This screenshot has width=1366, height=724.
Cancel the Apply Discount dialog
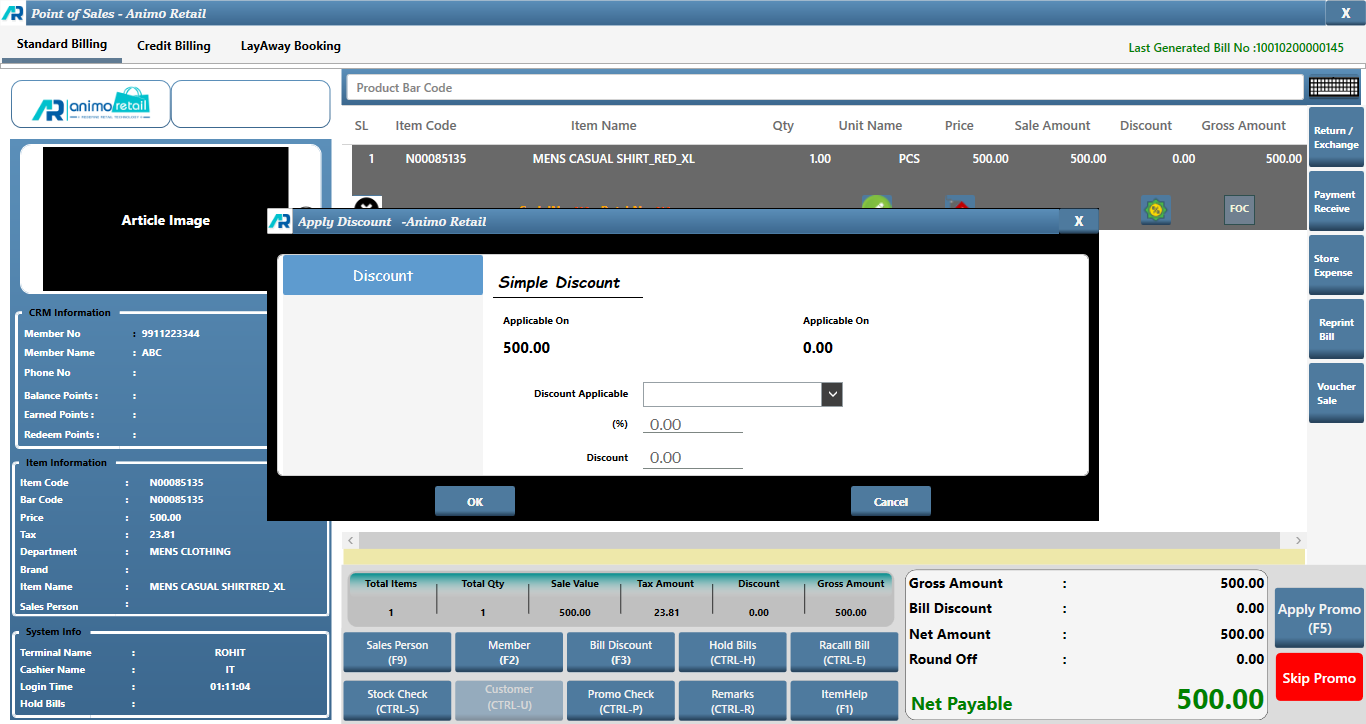(x=891, y=501)
